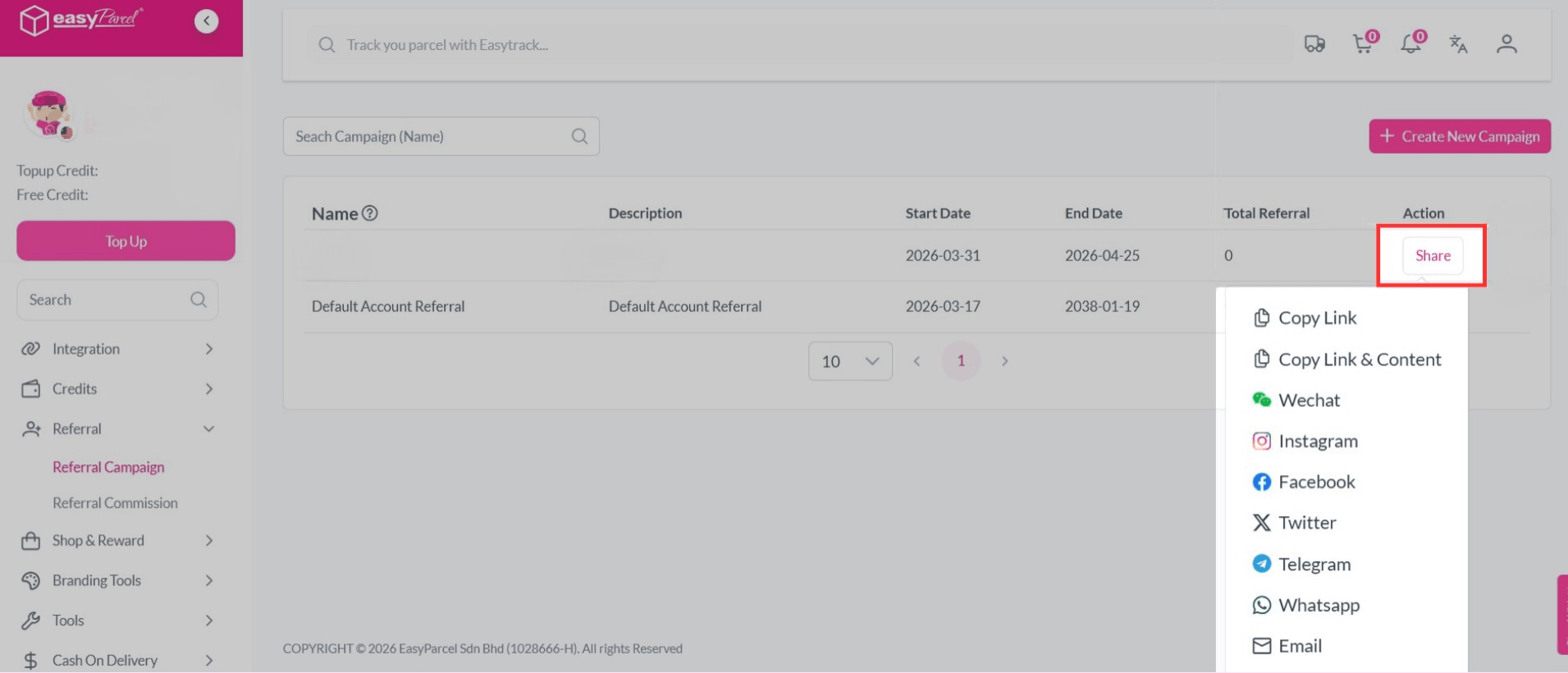Select Copy Link from share menu
This screenshot has width=1568, height=673.
coord(1317,318)
